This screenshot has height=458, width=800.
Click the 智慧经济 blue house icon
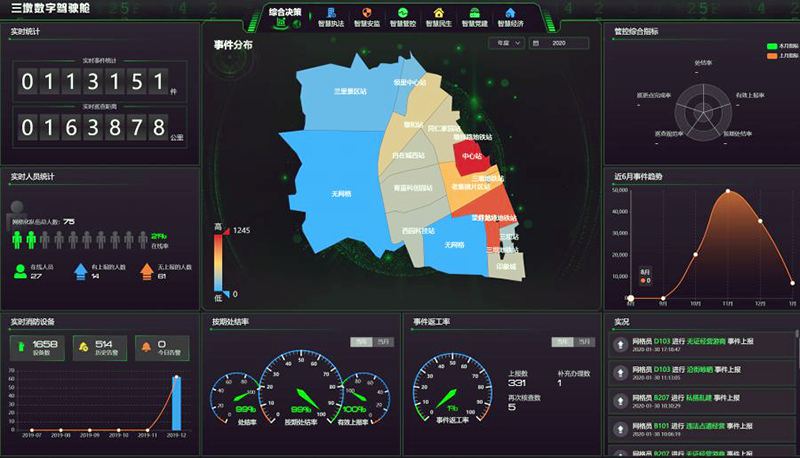510,13
